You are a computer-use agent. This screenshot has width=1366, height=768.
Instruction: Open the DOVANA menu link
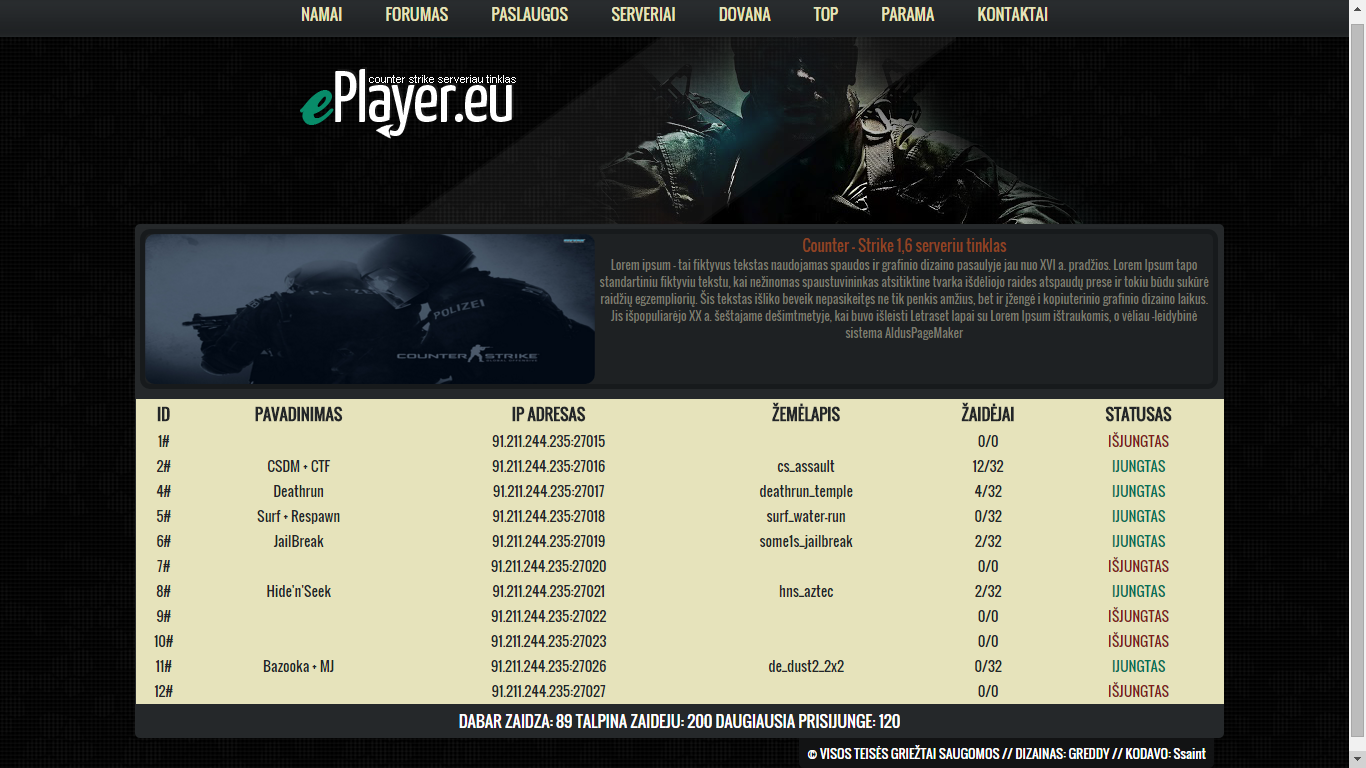[x=745, y=14]
